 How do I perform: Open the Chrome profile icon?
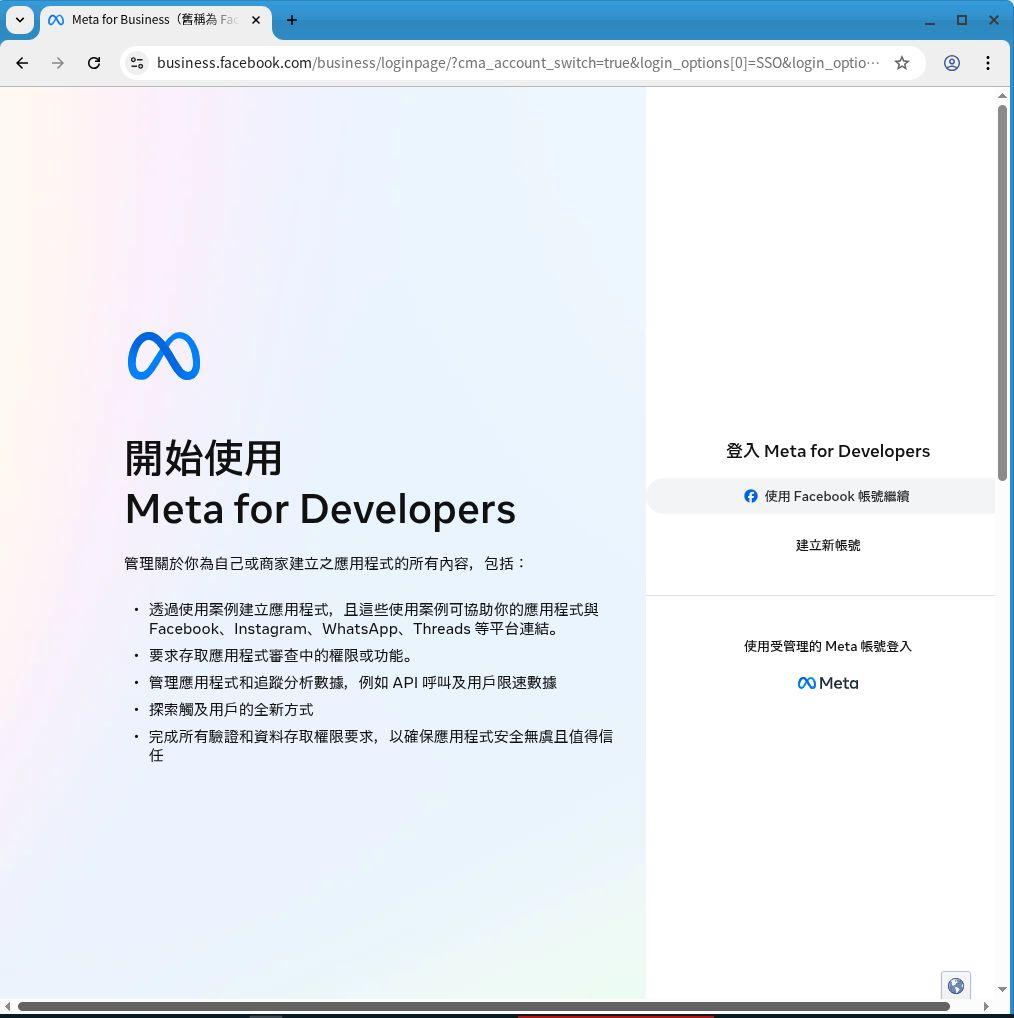coord(952,63)
